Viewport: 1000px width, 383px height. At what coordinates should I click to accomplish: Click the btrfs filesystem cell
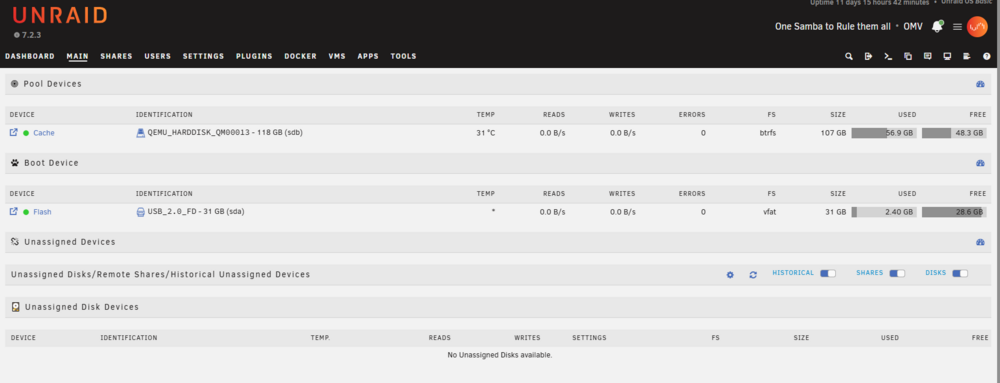[767, 133]
